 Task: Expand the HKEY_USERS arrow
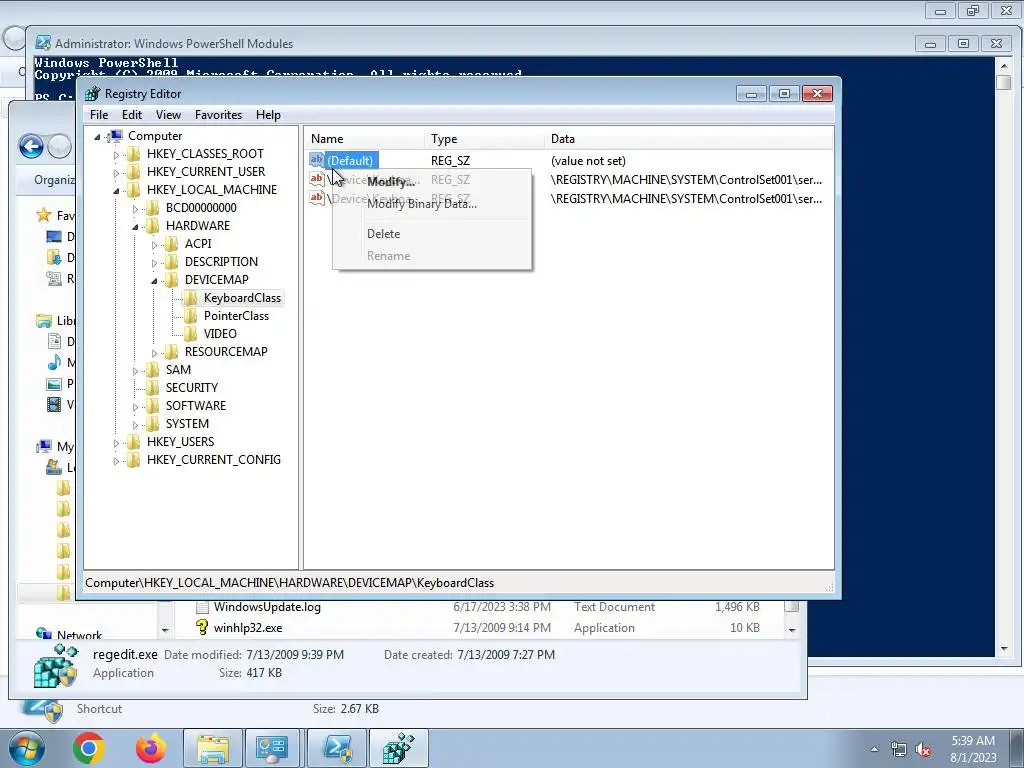[116, 443]
